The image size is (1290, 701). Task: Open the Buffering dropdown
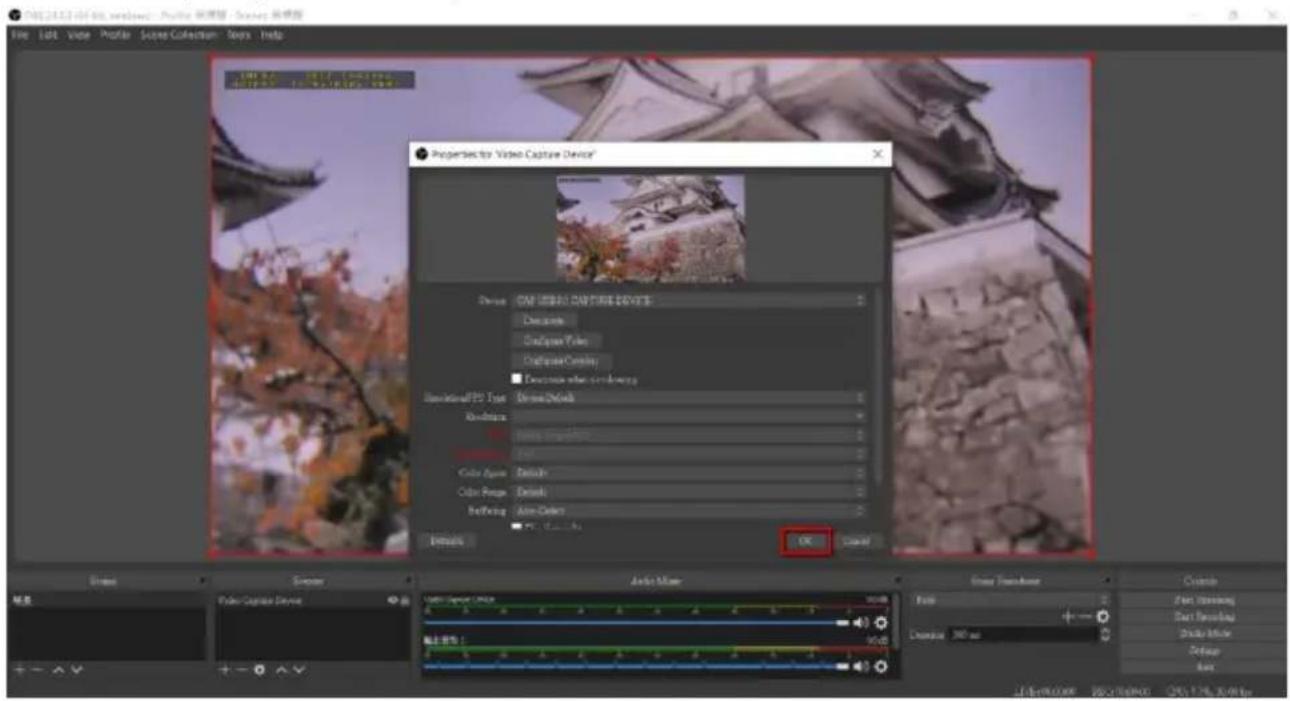coord(690,511)
